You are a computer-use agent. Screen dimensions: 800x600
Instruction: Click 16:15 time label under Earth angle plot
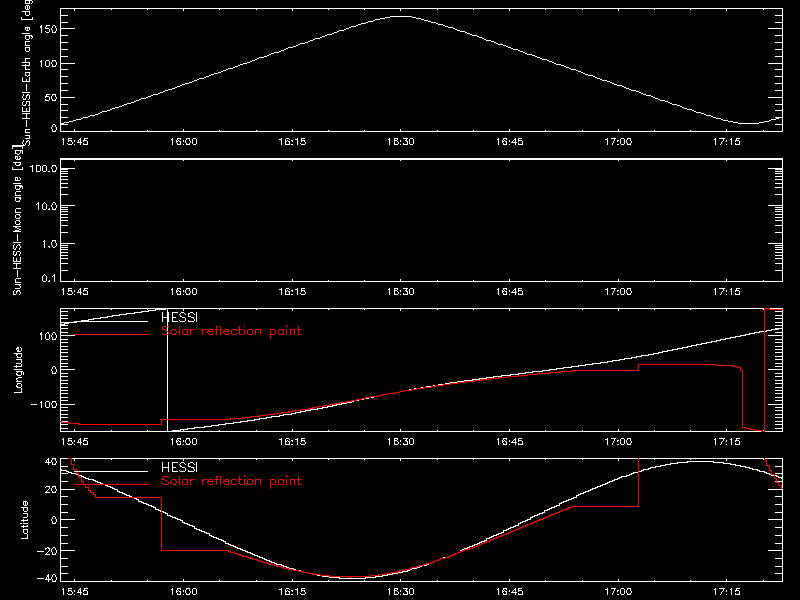pyautogui.click(x=292, y=142)
